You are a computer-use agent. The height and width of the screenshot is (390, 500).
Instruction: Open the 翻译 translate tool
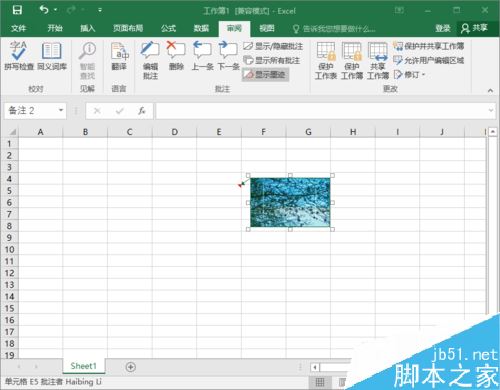coord(119,56)
